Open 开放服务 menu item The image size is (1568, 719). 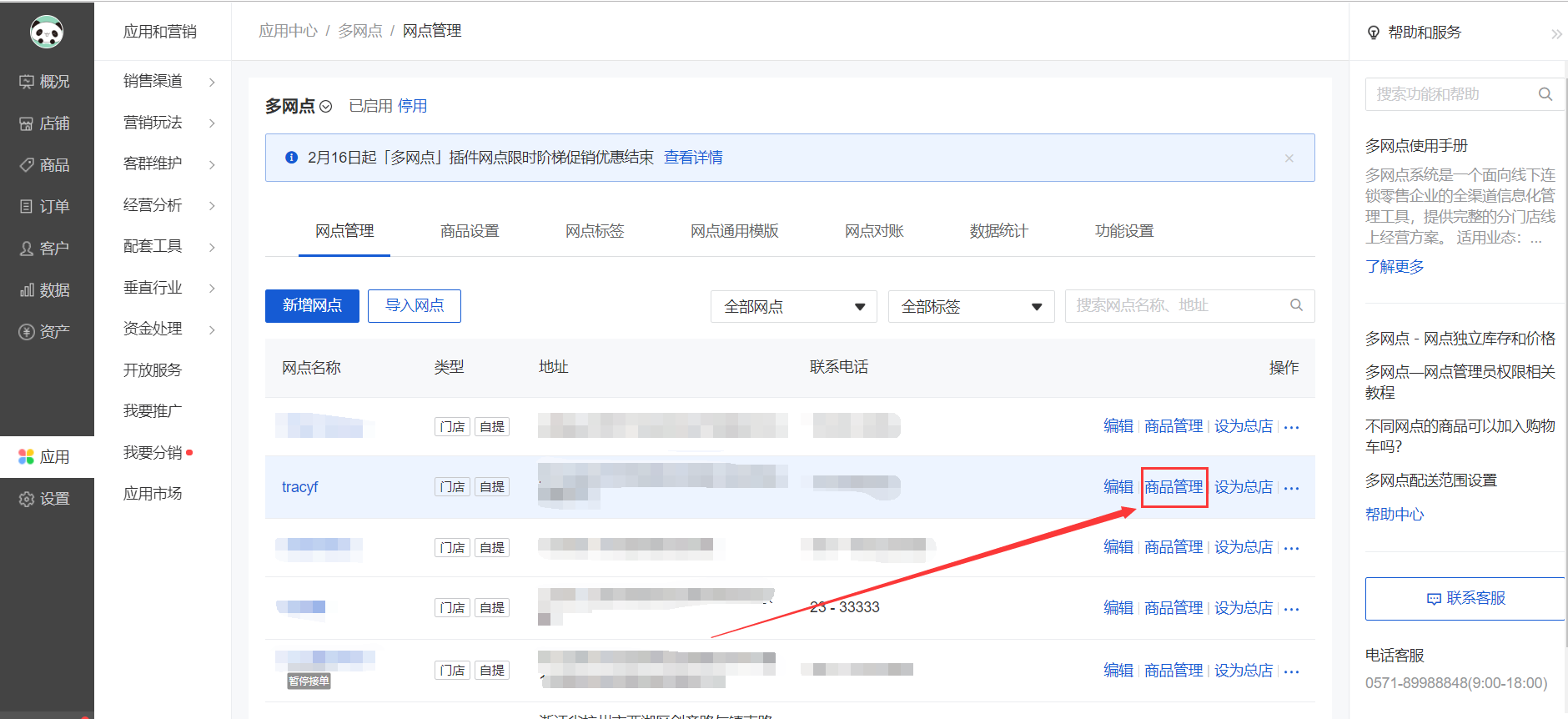point(153,370)
